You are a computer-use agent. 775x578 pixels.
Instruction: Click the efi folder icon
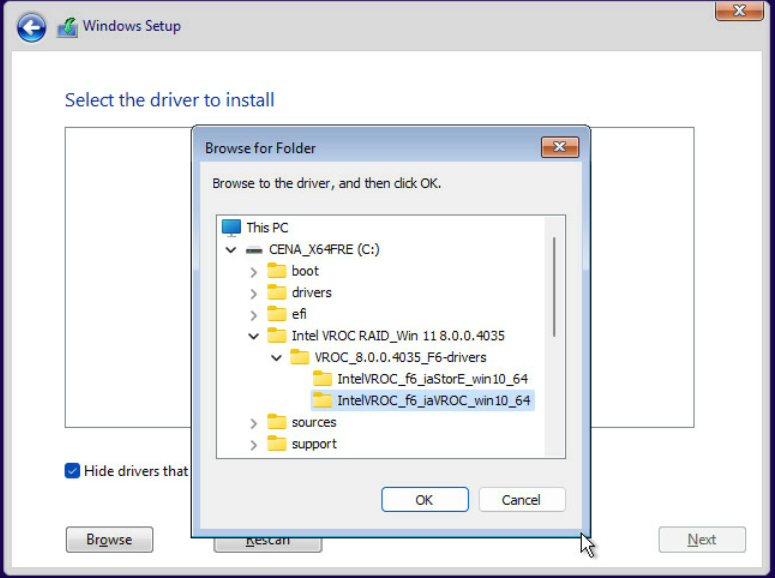click(277, 314)
